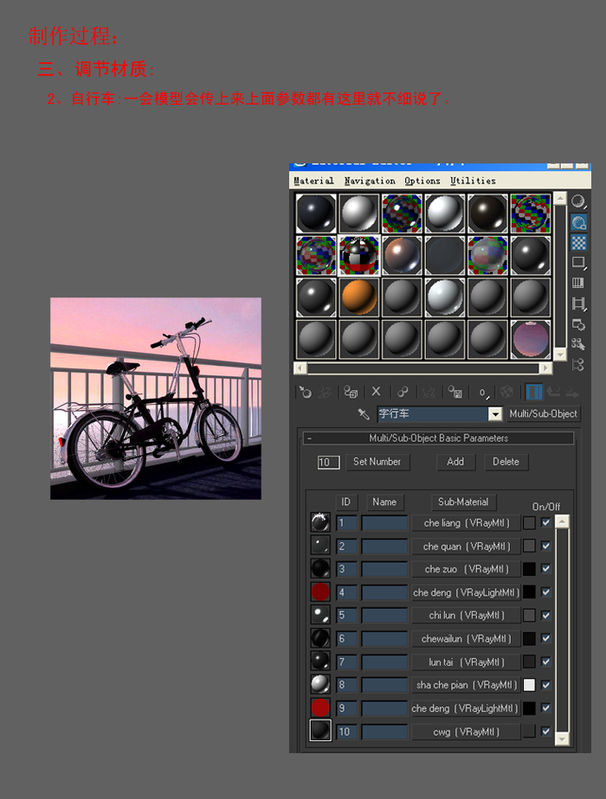Toggle the Show End Result icon
Viewport: 606px width, 799px height.
tap(534, 392)
